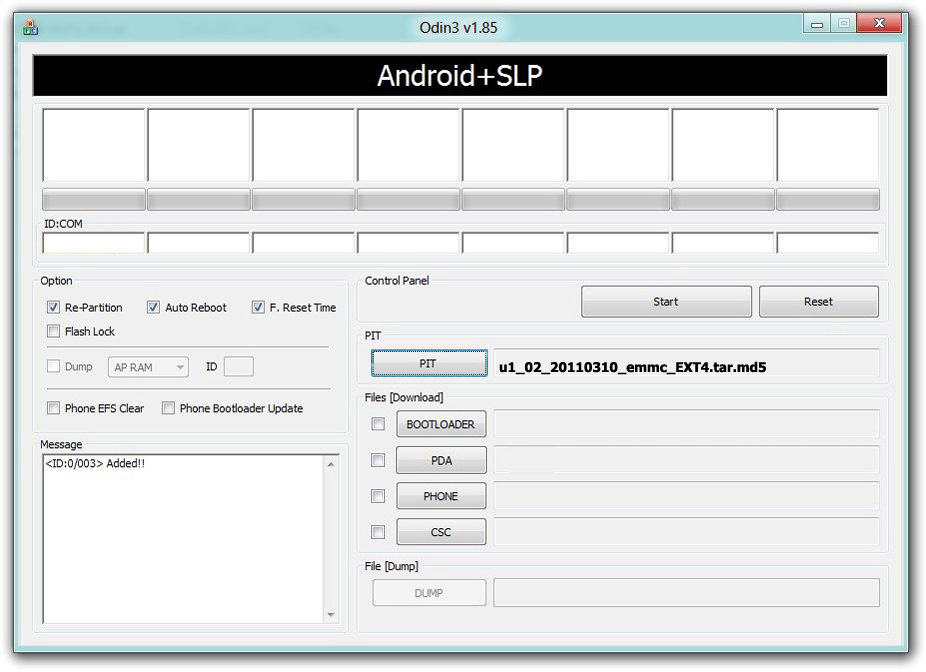Click the Android+SLP banner

click(x=459, y=76)
